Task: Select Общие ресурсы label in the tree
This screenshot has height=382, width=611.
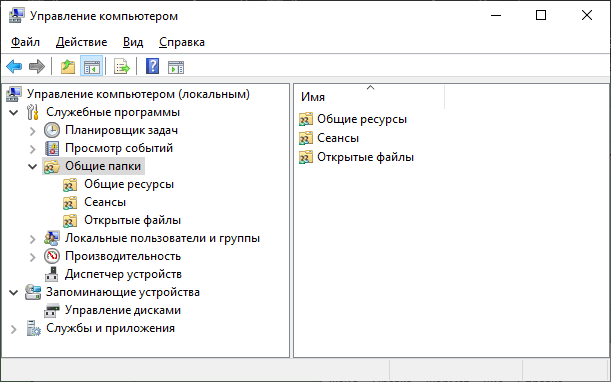Action: [129, 184]
